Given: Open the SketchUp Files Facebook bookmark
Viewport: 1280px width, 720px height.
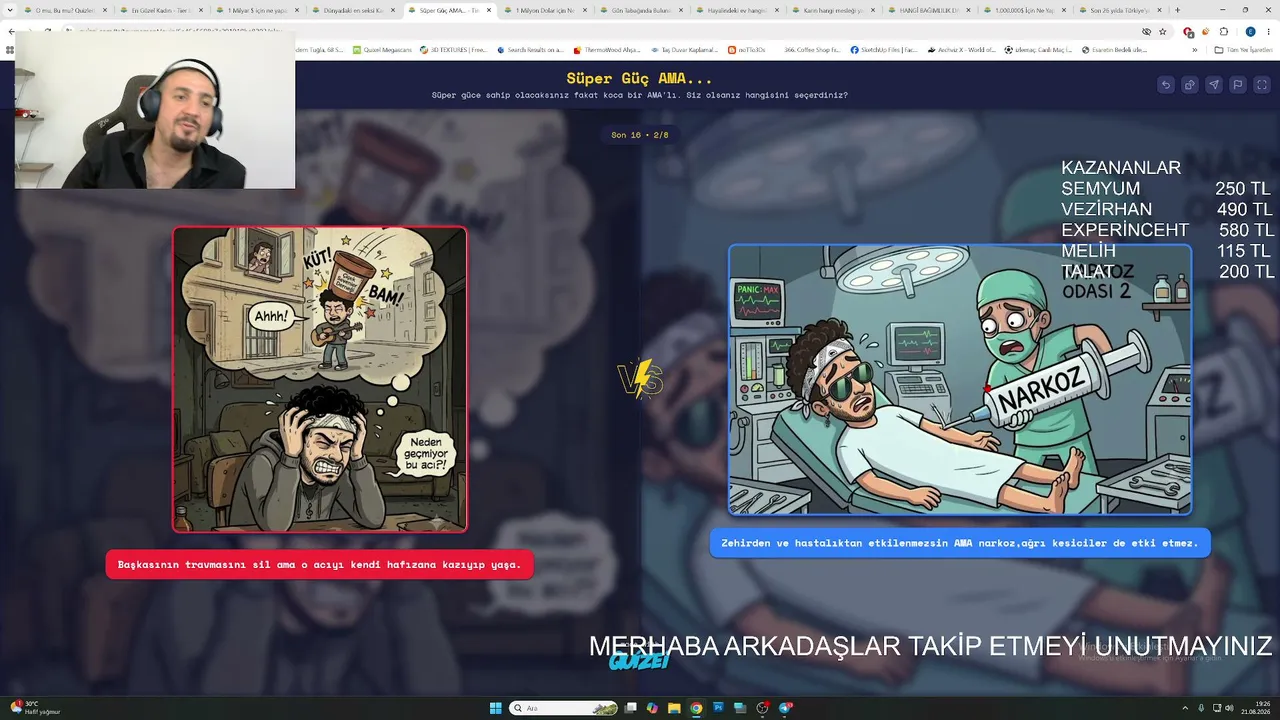Looking at the screenshot, I should pyautogui.click(x=883, y=50).
